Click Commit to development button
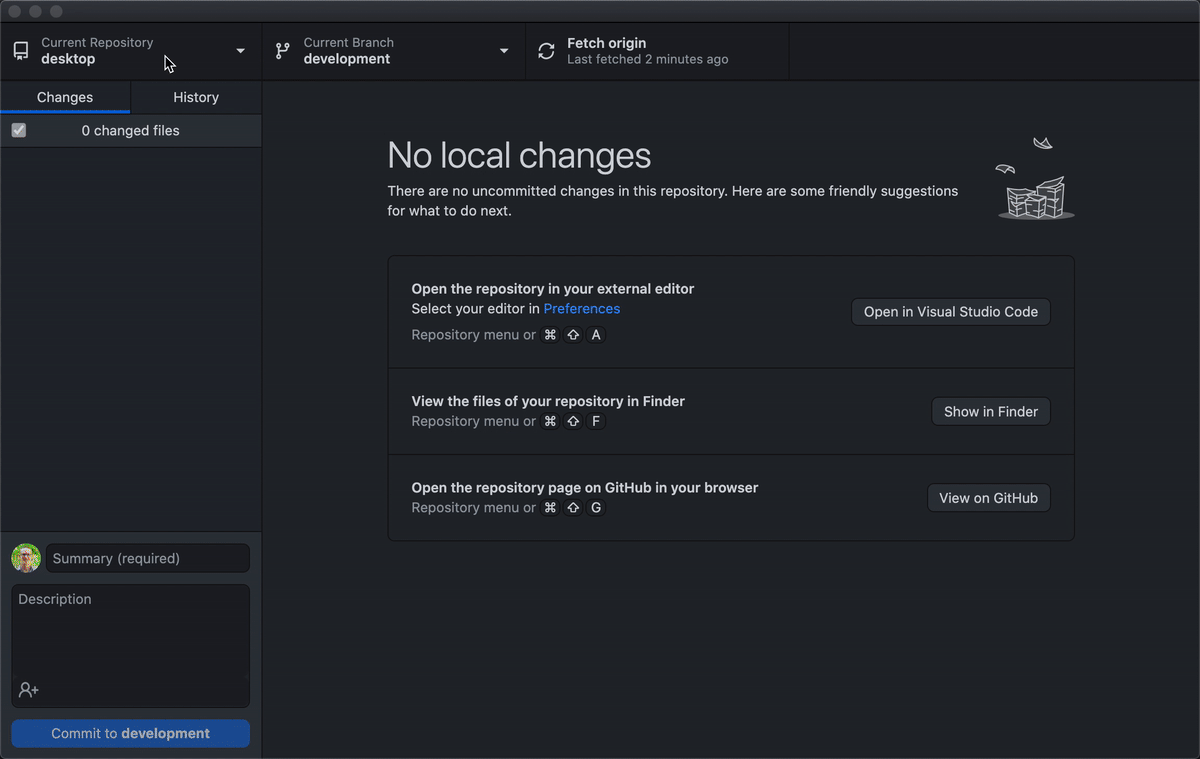This screenshot has width=1200, height=759. pyautogui.click(x=130, y=733)
